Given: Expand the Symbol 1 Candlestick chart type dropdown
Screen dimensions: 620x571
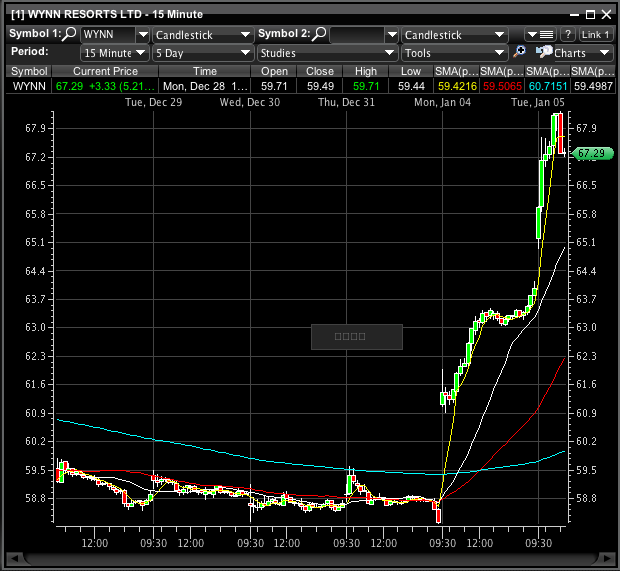Looking at the screenshot, I should 245,35.
